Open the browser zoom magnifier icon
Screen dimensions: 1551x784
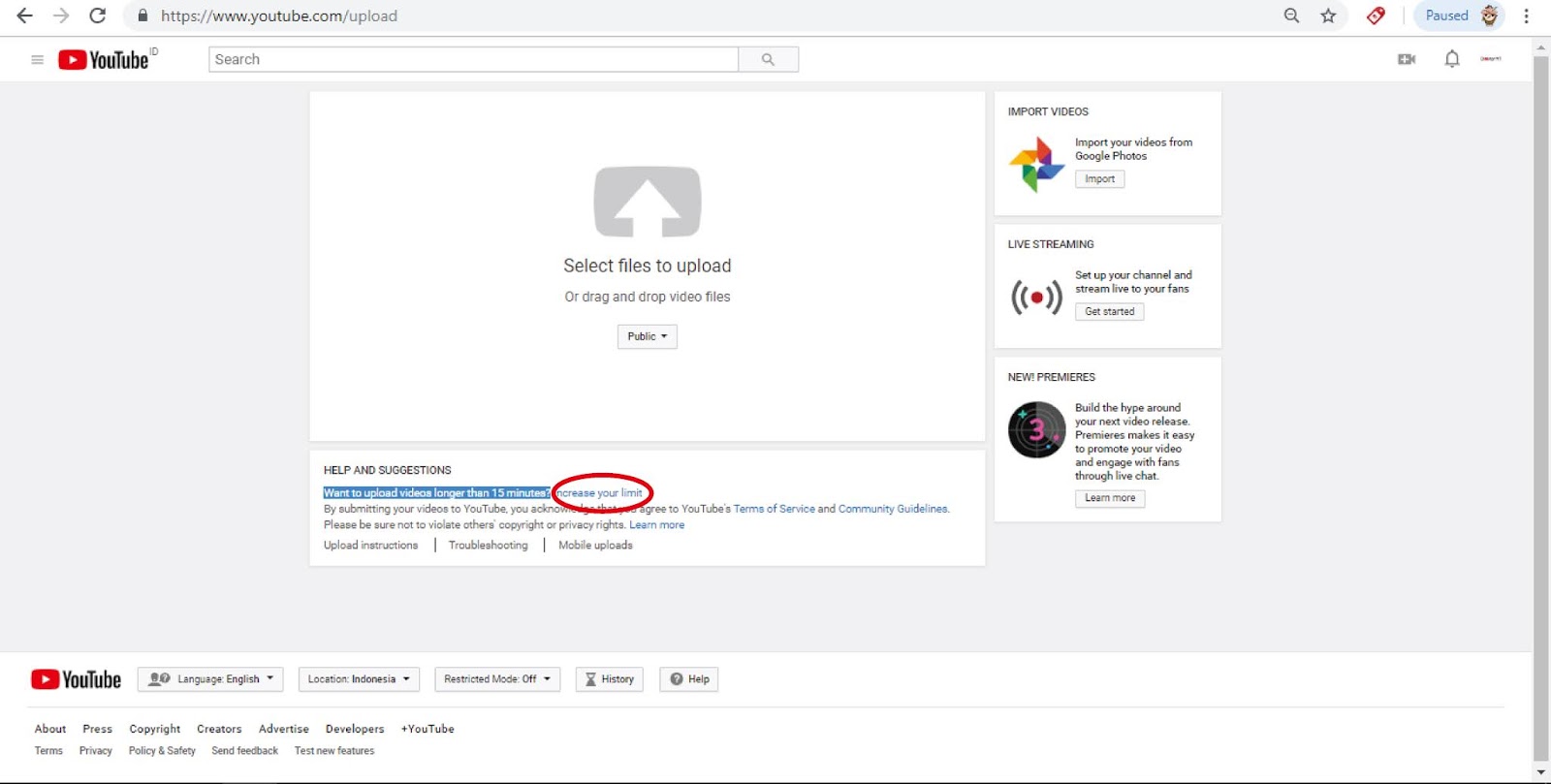point(1291,16)
